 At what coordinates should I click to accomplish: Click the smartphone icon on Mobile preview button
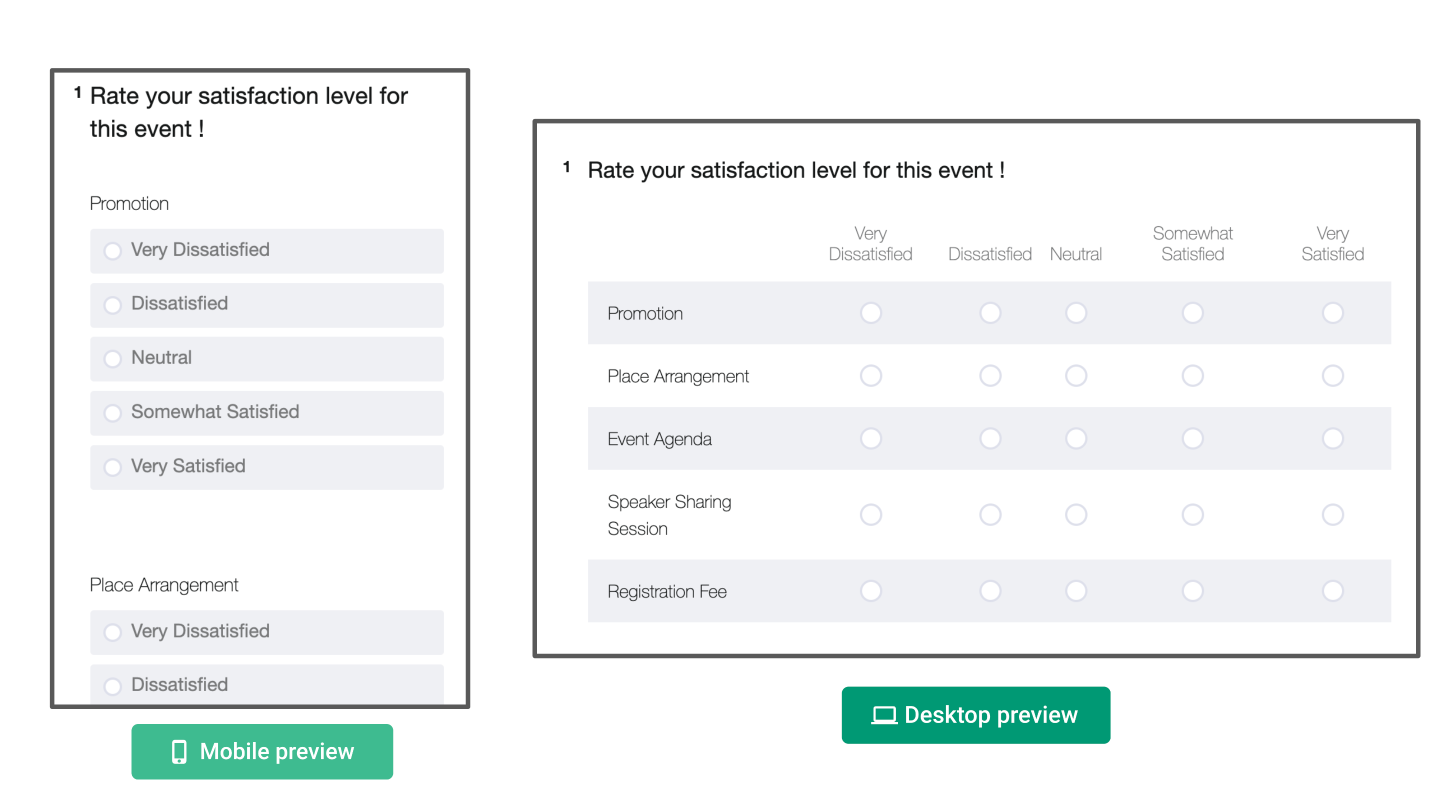coord(178,751)
